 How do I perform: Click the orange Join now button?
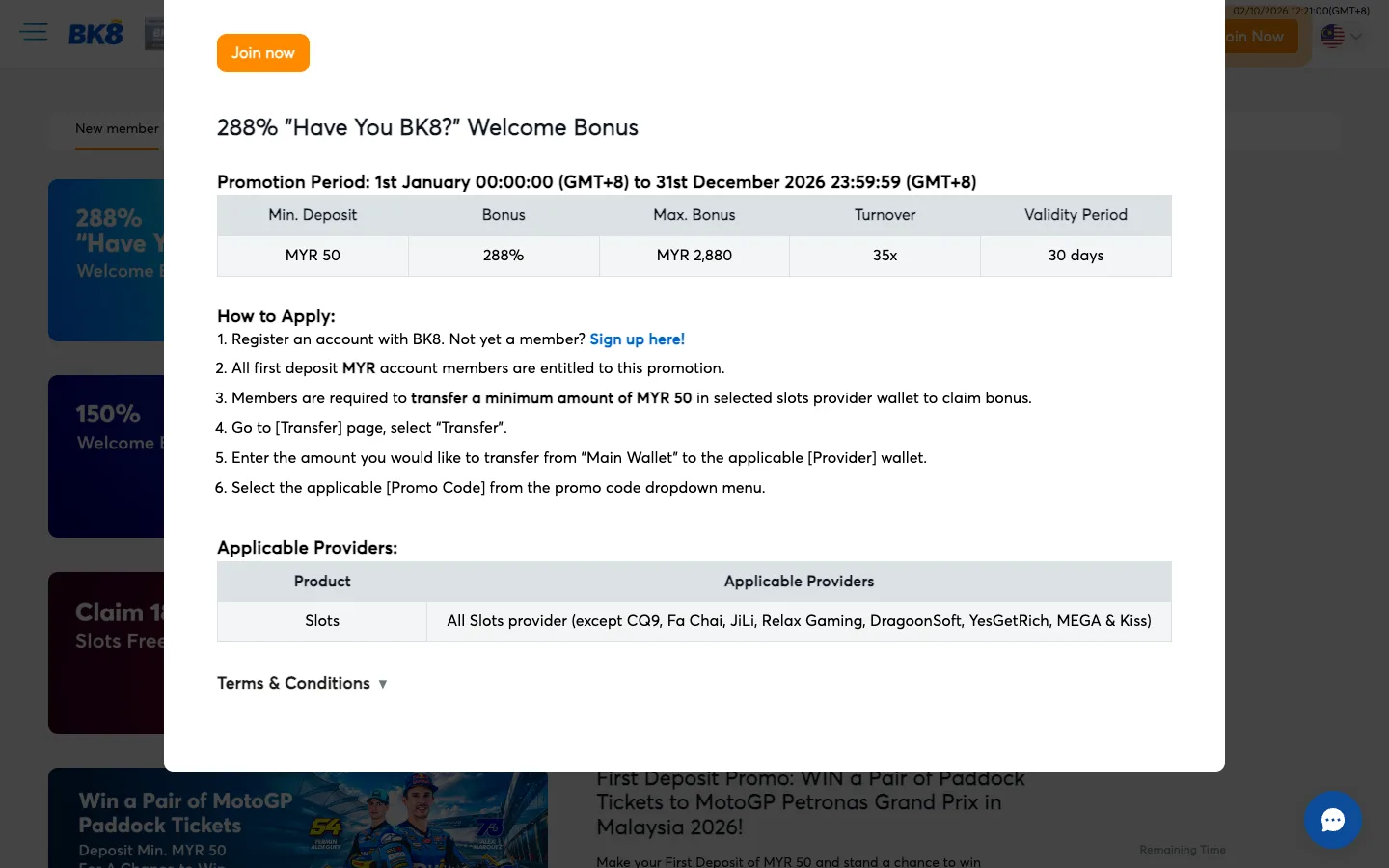(263, 53)
